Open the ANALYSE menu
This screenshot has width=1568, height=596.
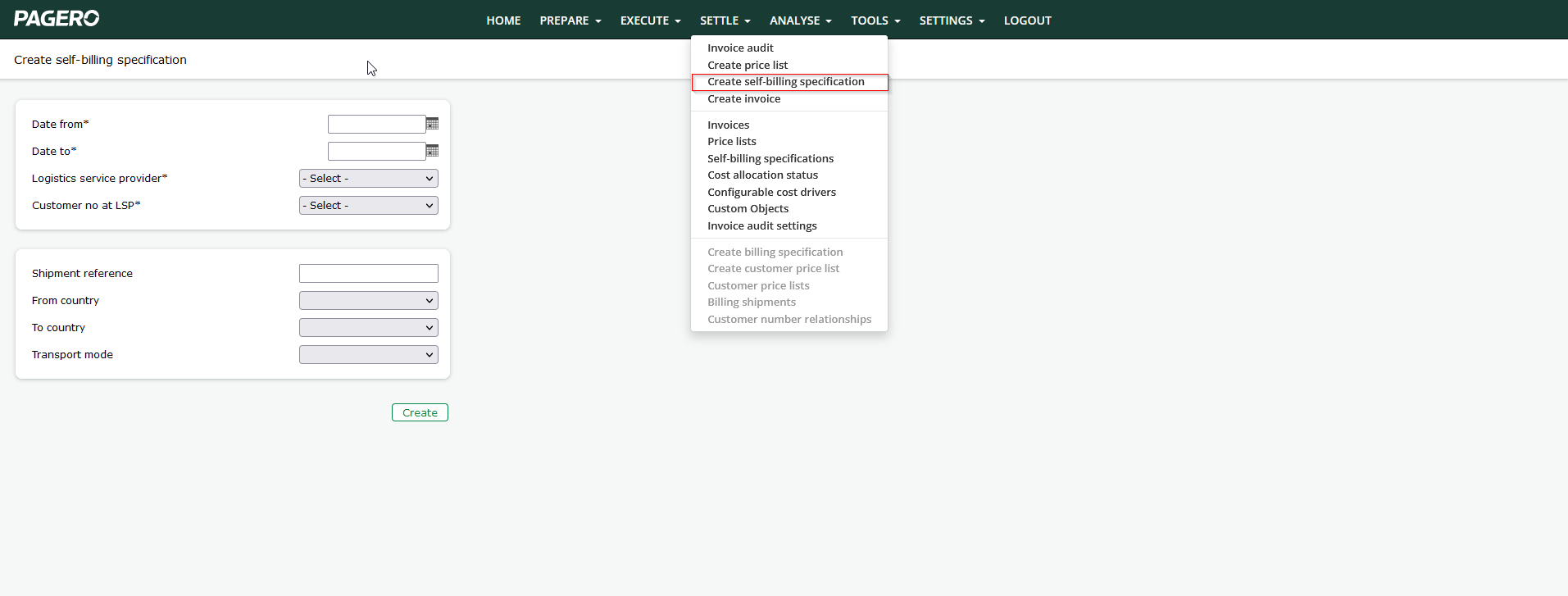[x=800, y=20]
